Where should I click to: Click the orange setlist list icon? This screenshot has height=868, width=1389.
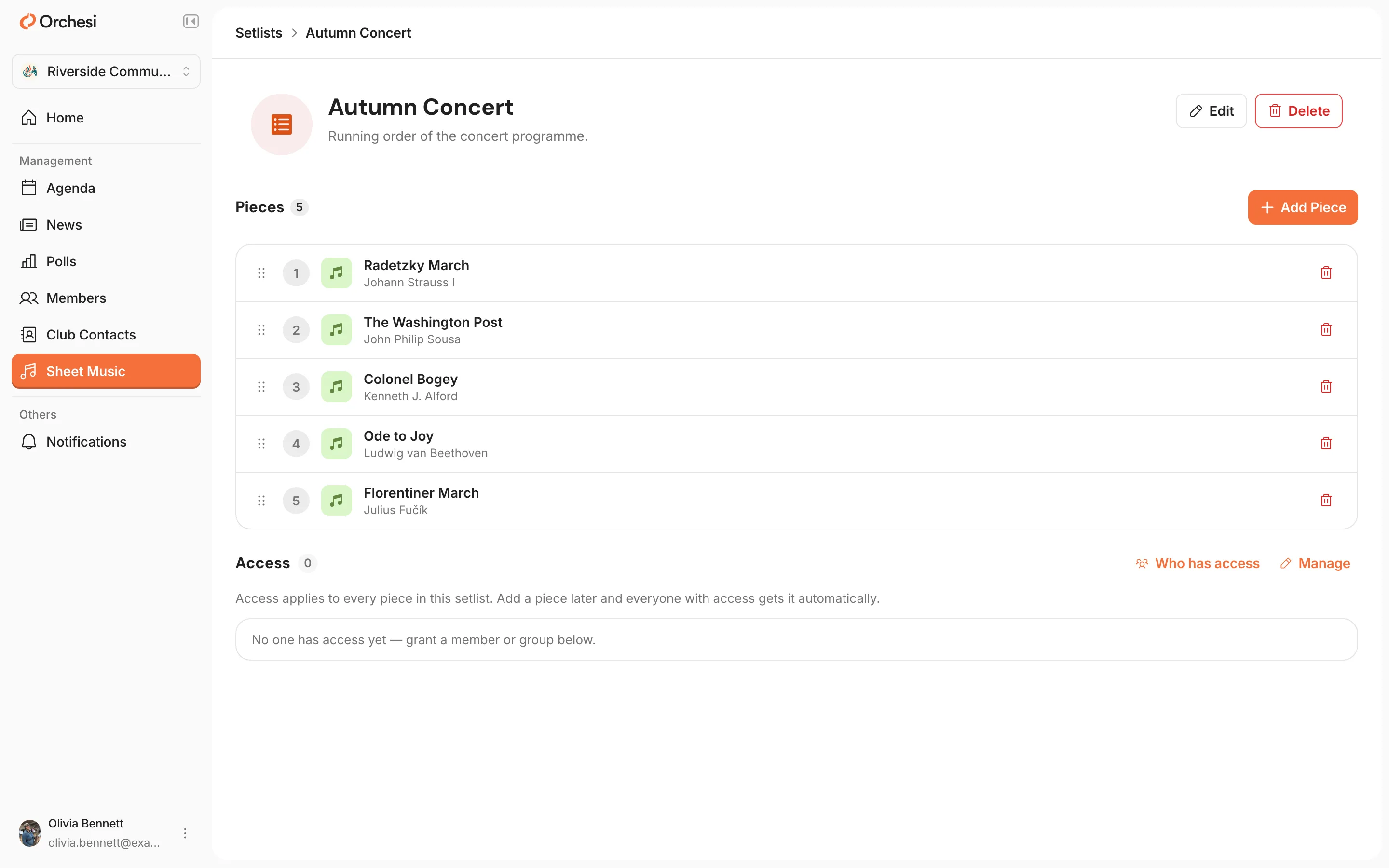click(x=281, y=124)
